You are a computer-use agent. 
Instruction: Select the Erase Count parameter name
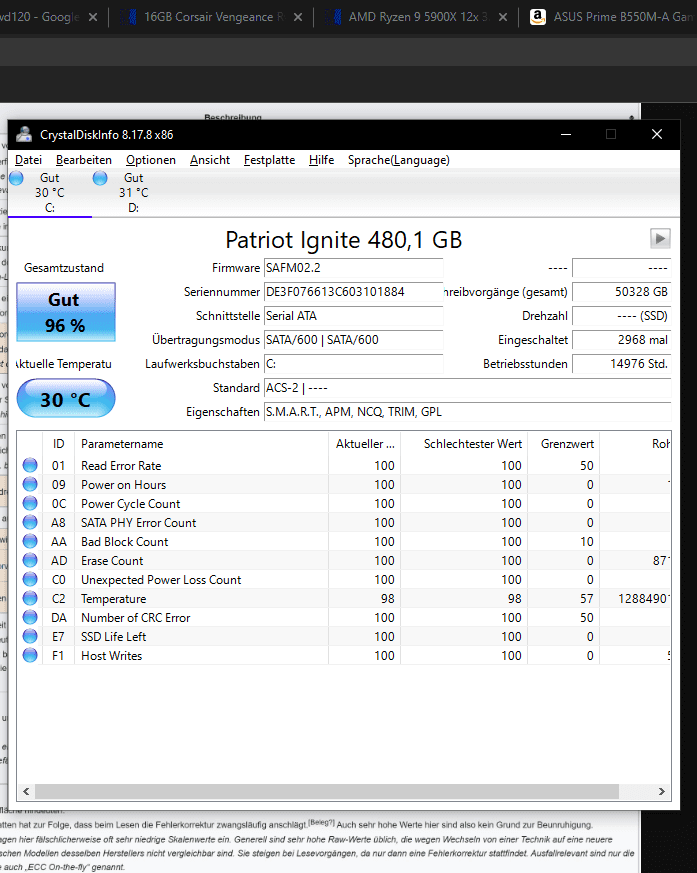(112, 561)
